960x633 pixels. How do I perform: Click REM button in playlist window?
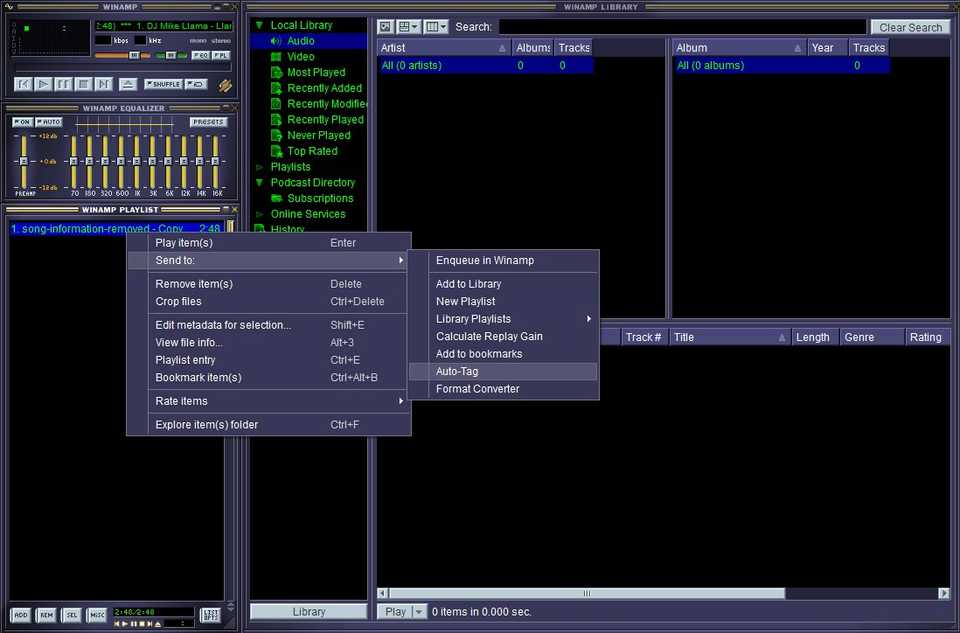point(46,615)
